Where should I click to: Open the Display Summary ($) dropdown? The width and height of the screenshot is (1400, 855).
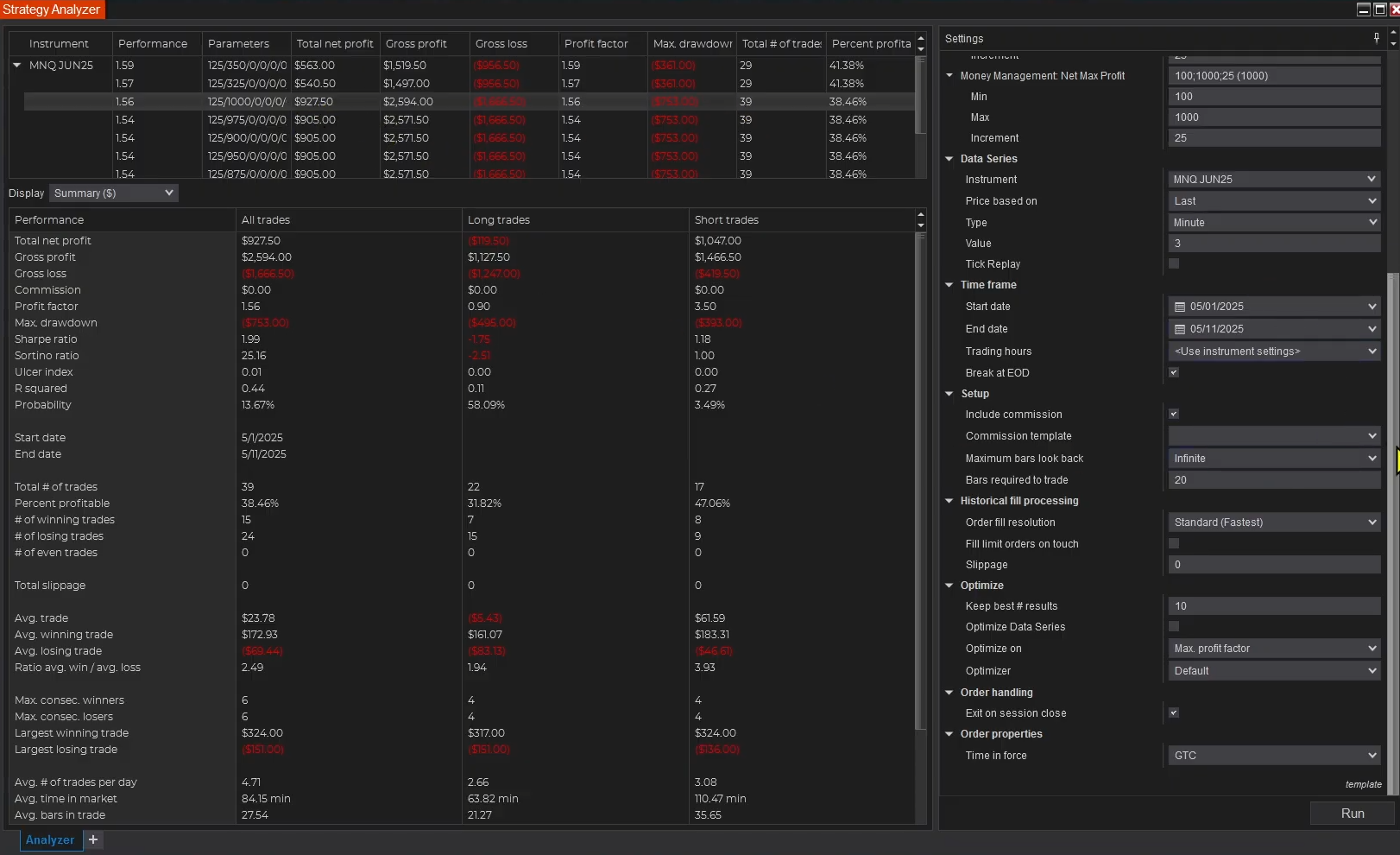click(114, 193)
